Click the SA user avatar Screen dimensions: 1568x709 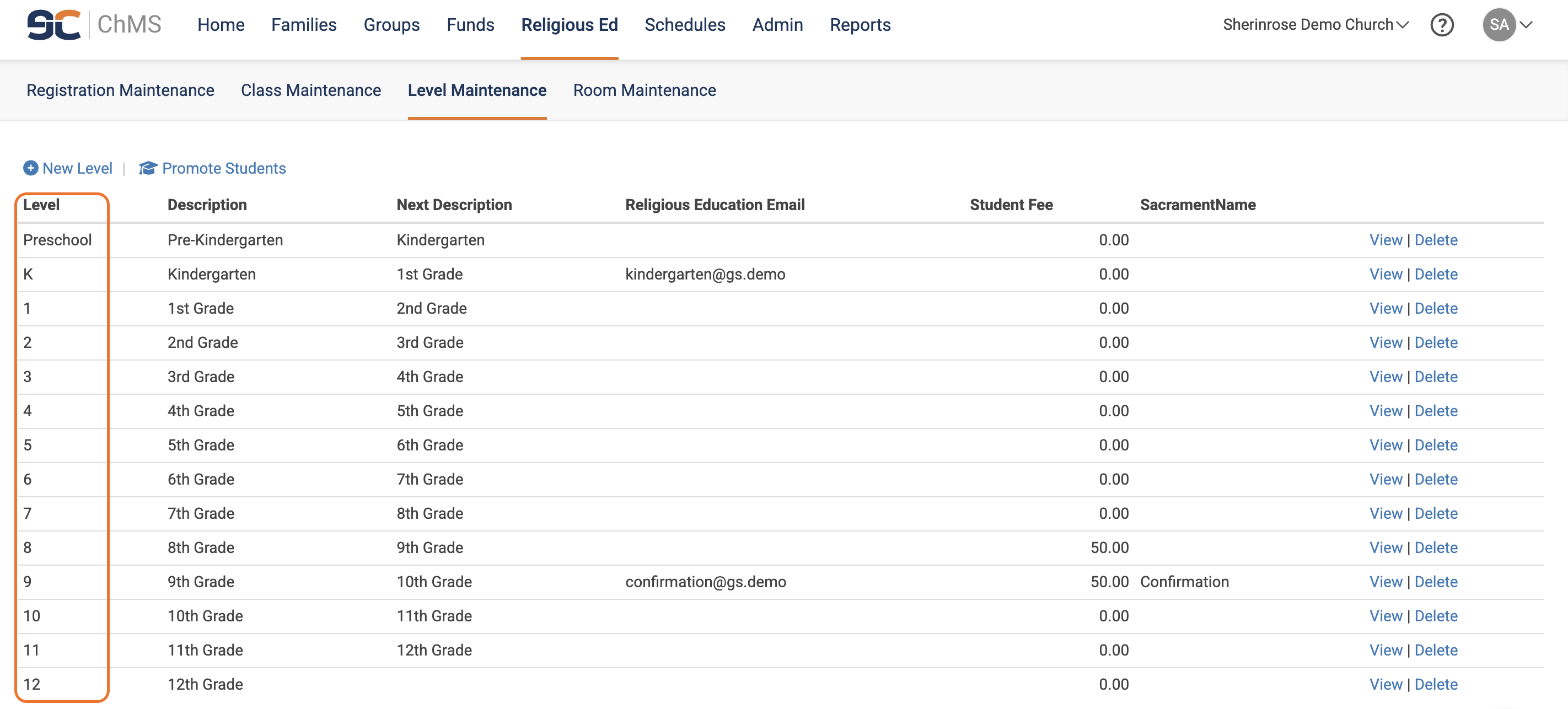1498,25
